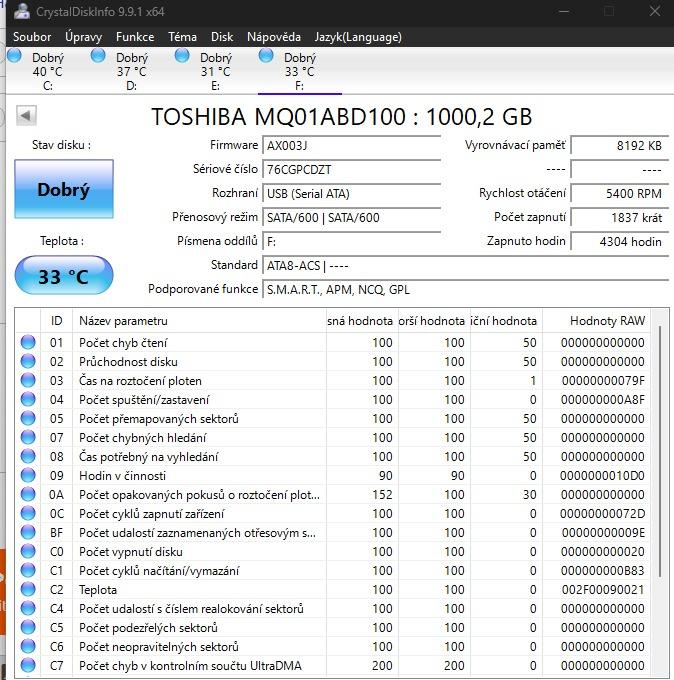
Task: Select RAW value 000000010D0
Action: click(602, 476)
